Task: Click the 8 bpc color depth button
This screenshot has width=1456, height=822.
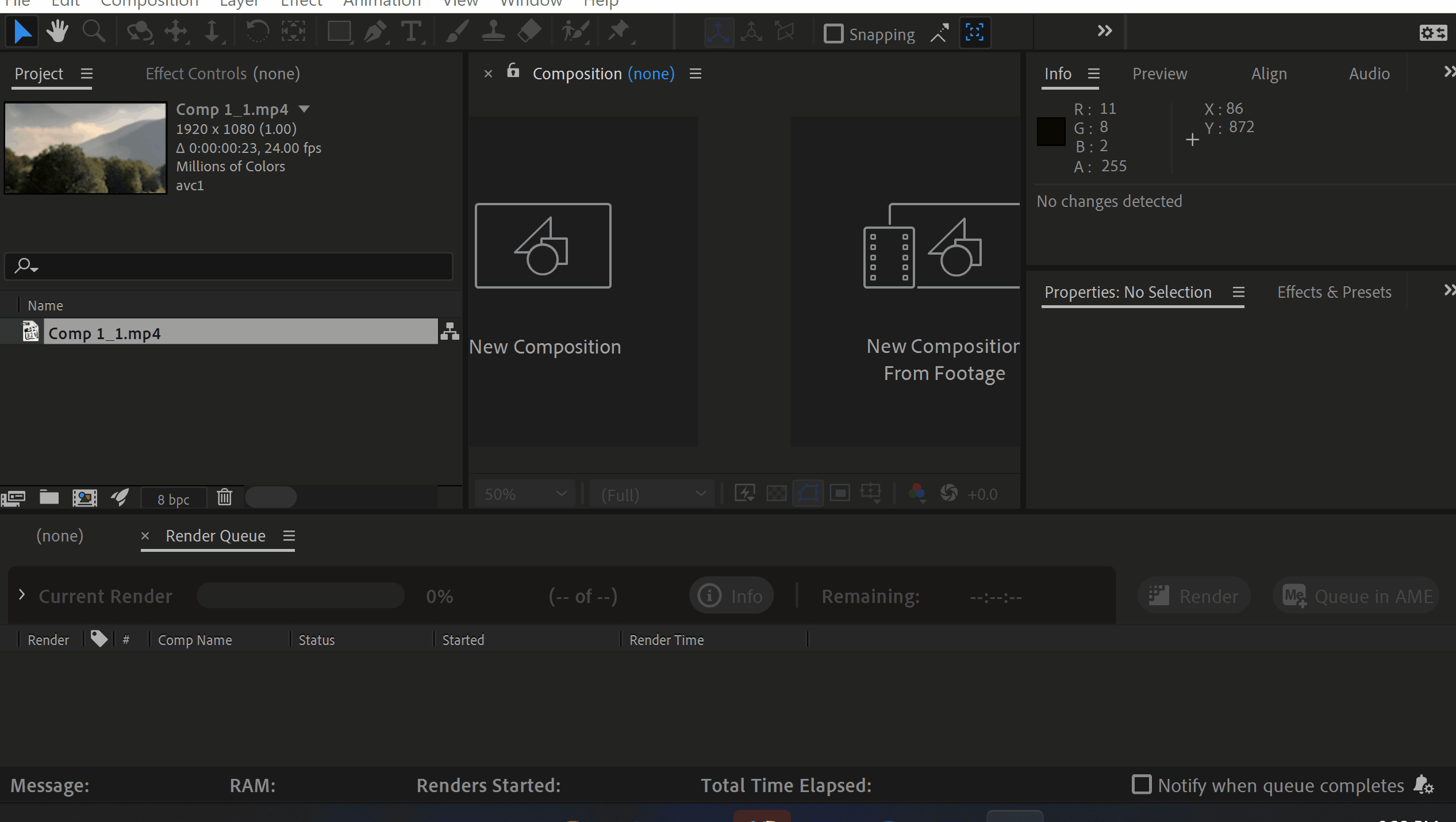Action: 173,499
